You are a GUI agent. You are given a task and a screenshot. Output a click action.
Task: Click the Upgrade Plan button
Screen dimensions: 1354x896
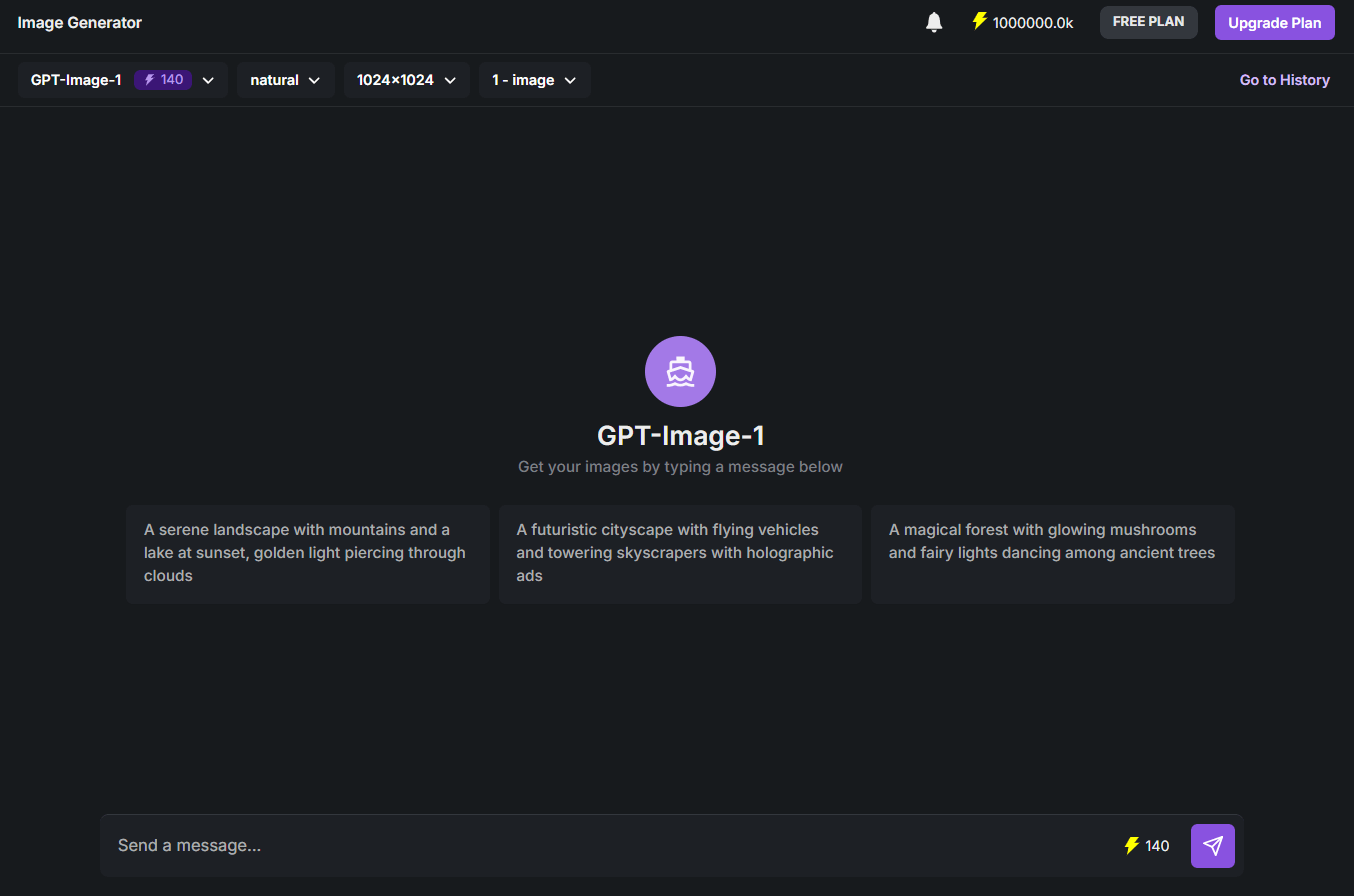[x=1274, y=21]
